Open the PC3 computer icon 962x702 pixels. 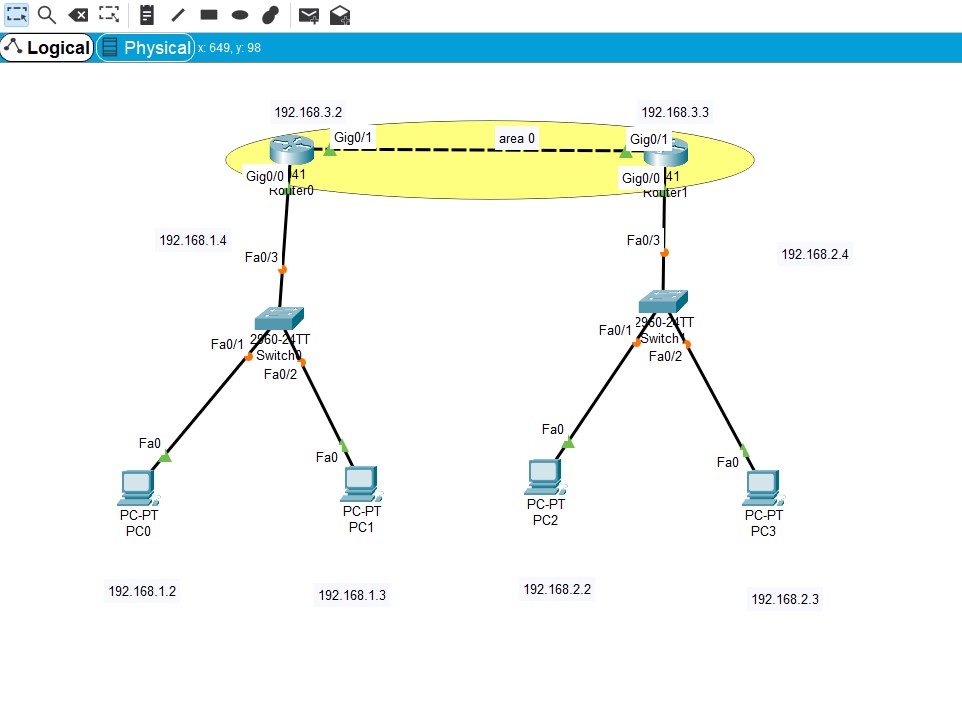click(x=764, y=488)
